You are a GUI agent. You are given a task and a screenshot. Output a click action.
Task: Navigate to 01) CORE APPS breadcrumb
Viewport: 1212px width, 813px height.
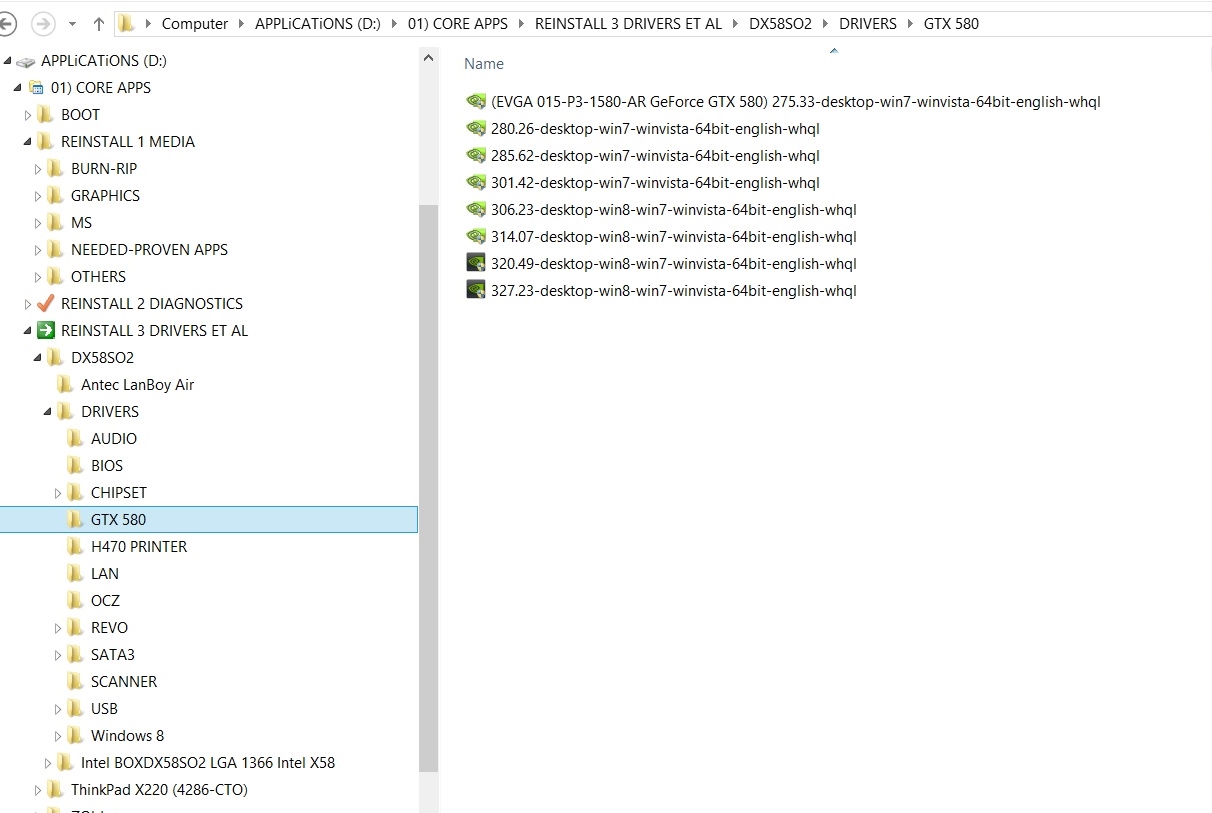[458, 24]
